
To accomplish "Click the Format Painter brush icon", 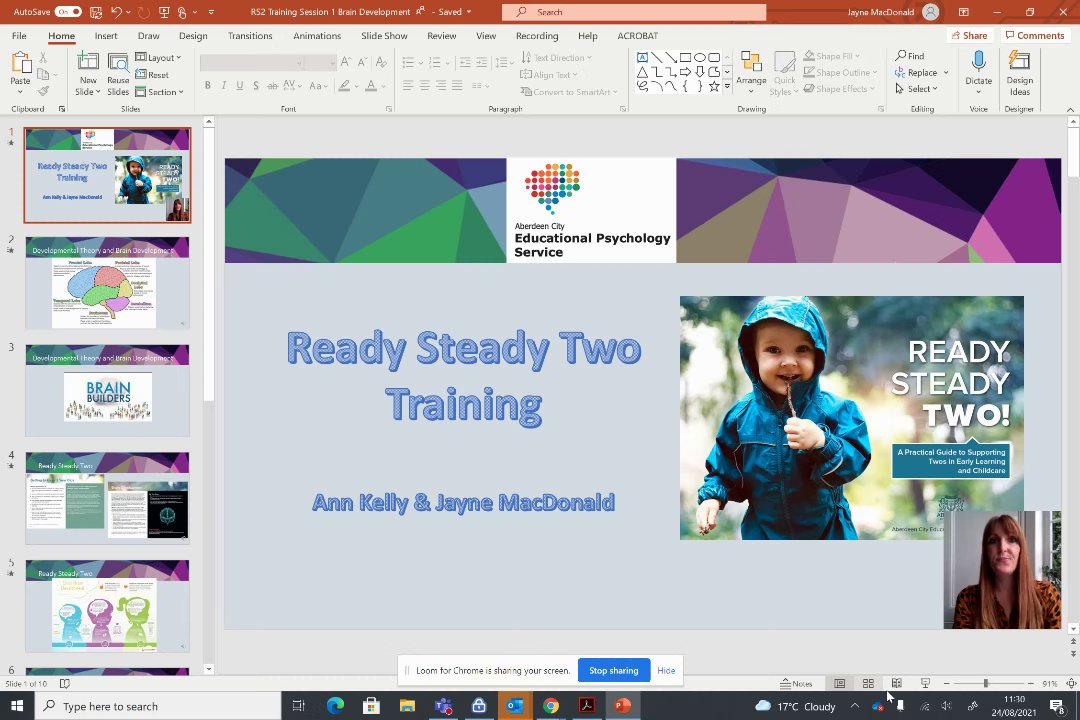I will pos(43,91).
